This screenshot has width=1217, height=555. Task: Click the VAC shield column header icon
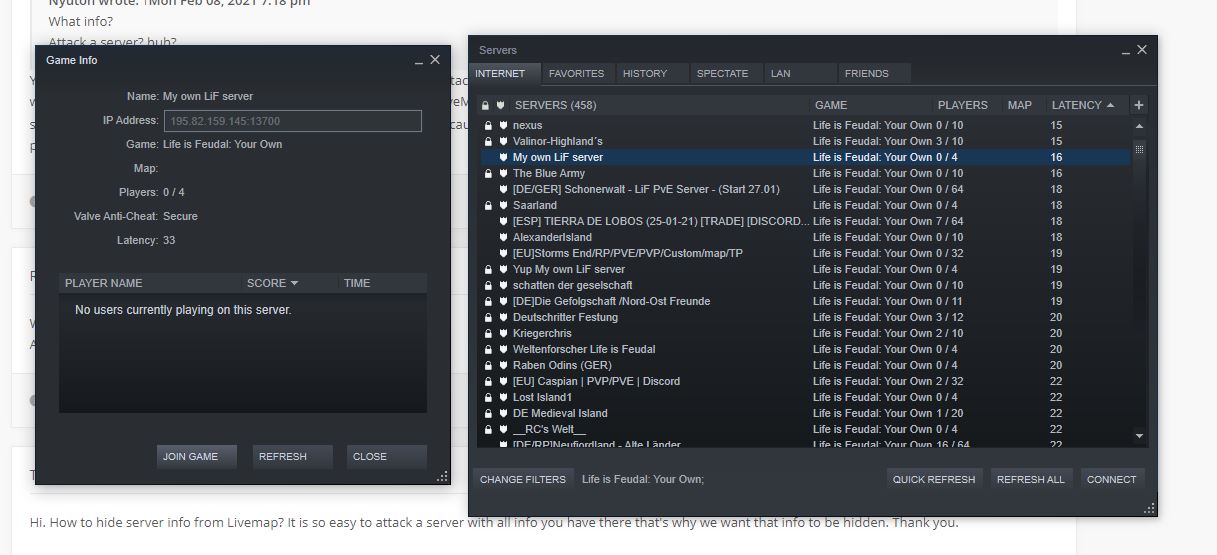(500, 105)
